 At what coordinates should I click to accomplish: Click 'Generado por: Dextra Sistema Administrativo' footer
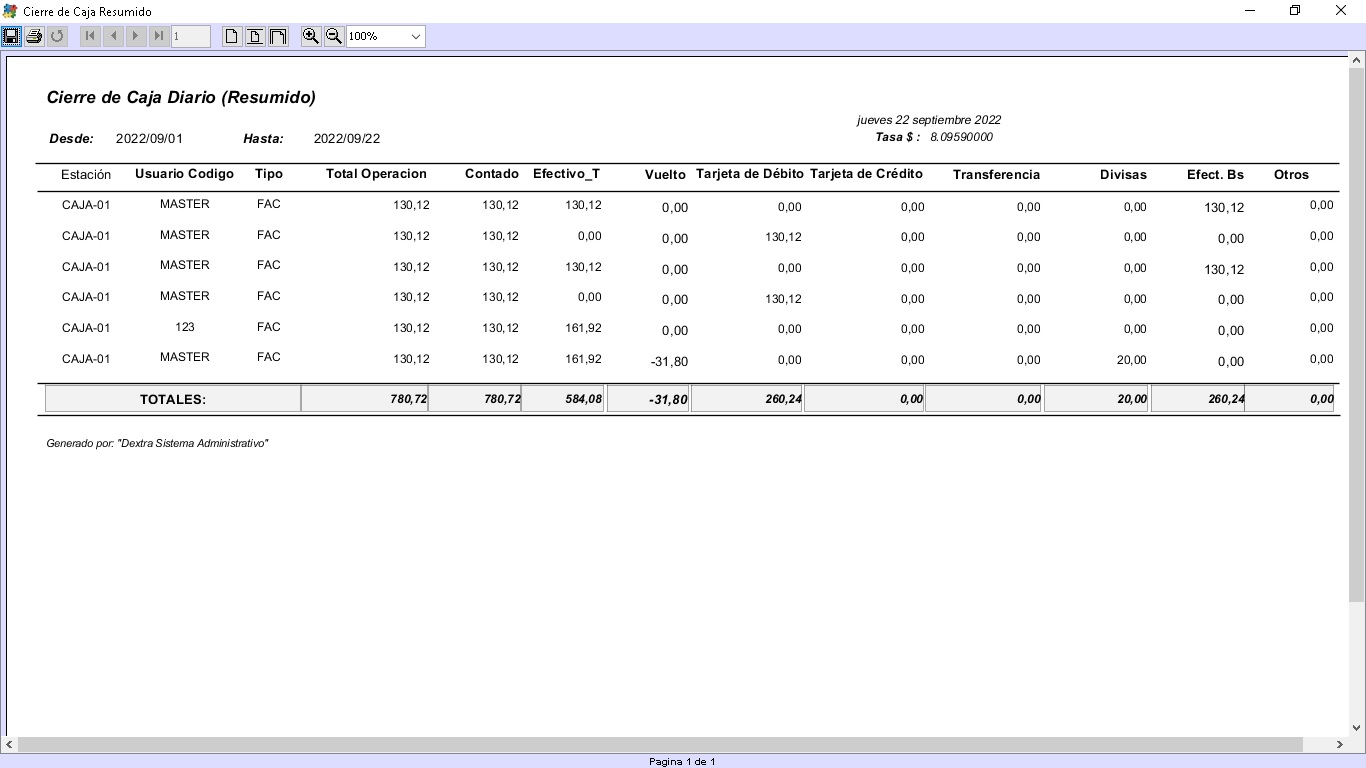157,443
